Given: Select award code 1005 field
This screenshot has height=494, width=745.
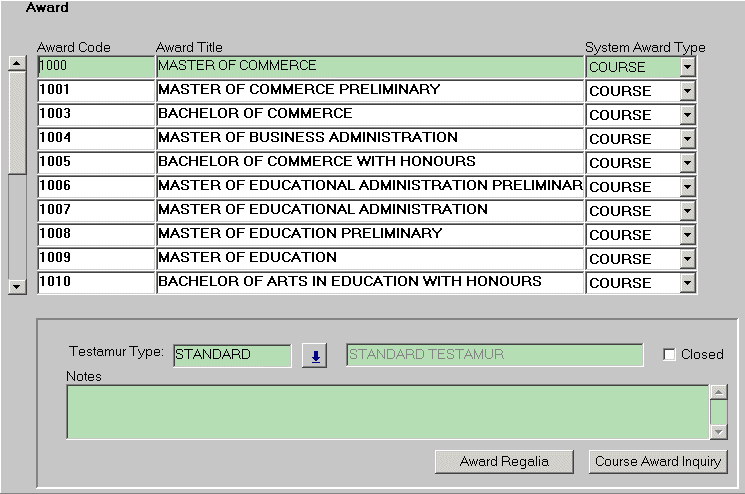Looking at the screenshot, I should pyautogui.click(x=96, y=162).
